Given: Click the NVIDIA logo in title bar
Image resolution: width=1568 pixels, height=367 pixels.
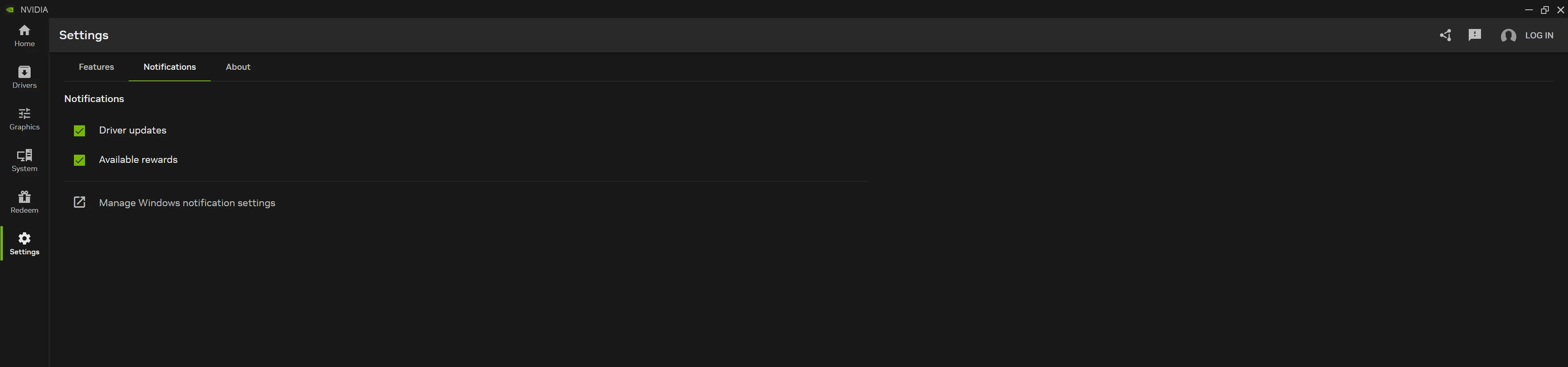Looking at the screenshot, I should point(10,10).
